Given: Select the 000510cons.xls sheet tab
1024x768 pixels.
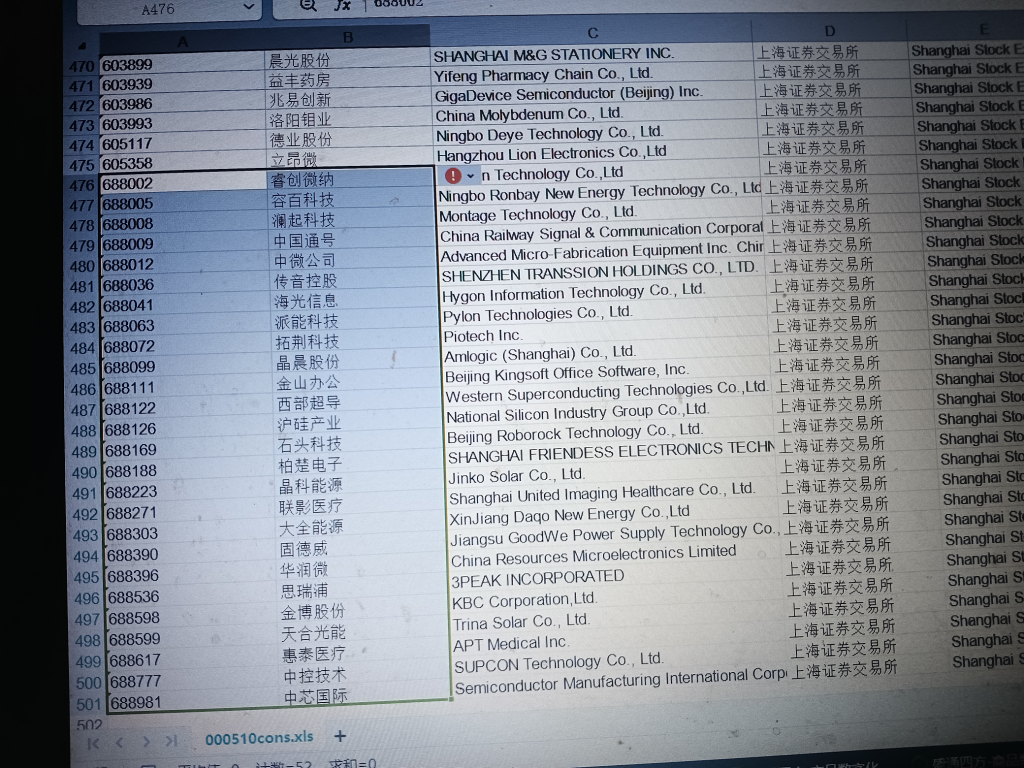Looking at the screenshot, I should click(259, 738).
